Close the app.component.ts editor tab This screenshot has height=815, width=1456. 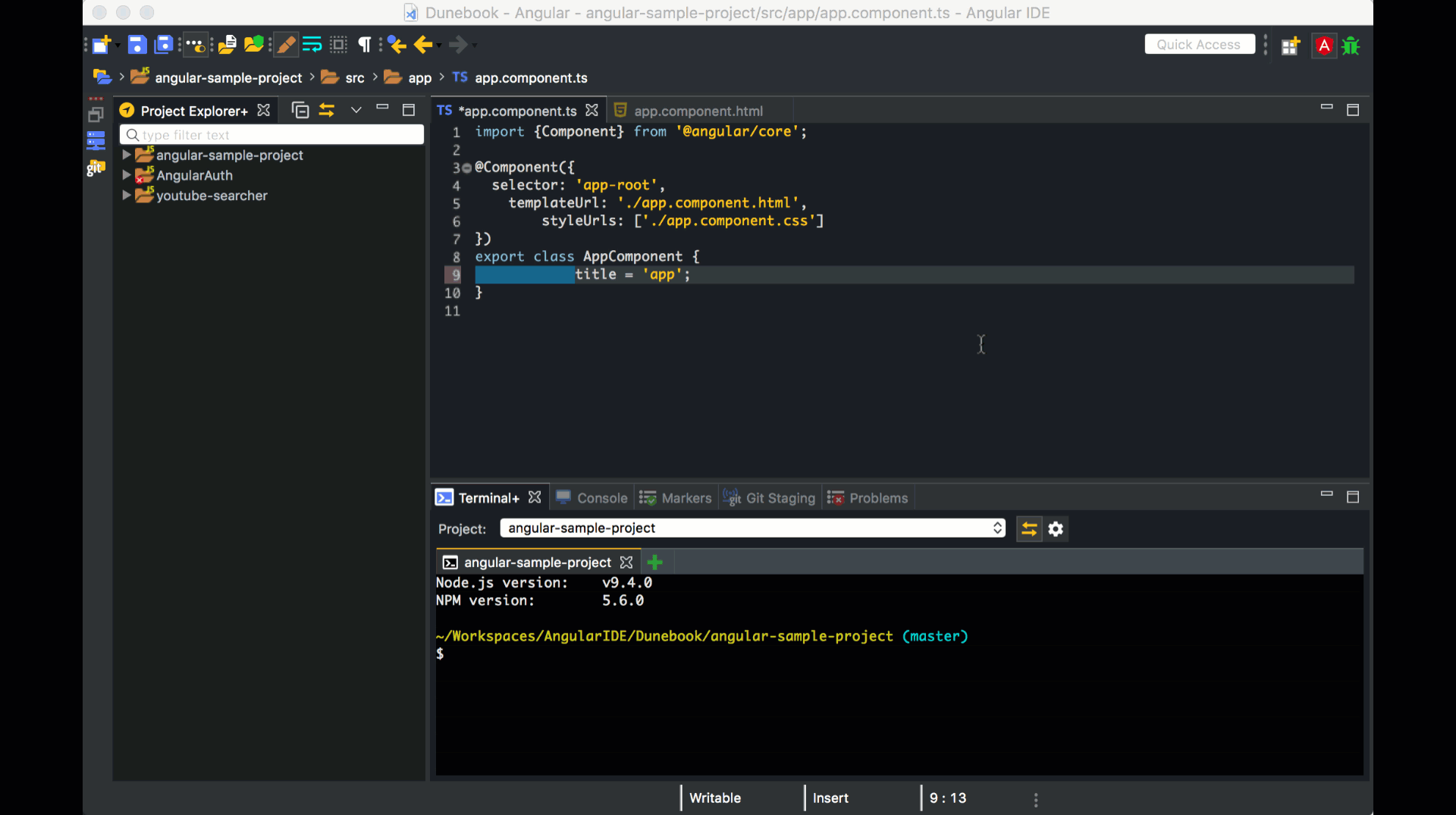(x=591, y=111)
